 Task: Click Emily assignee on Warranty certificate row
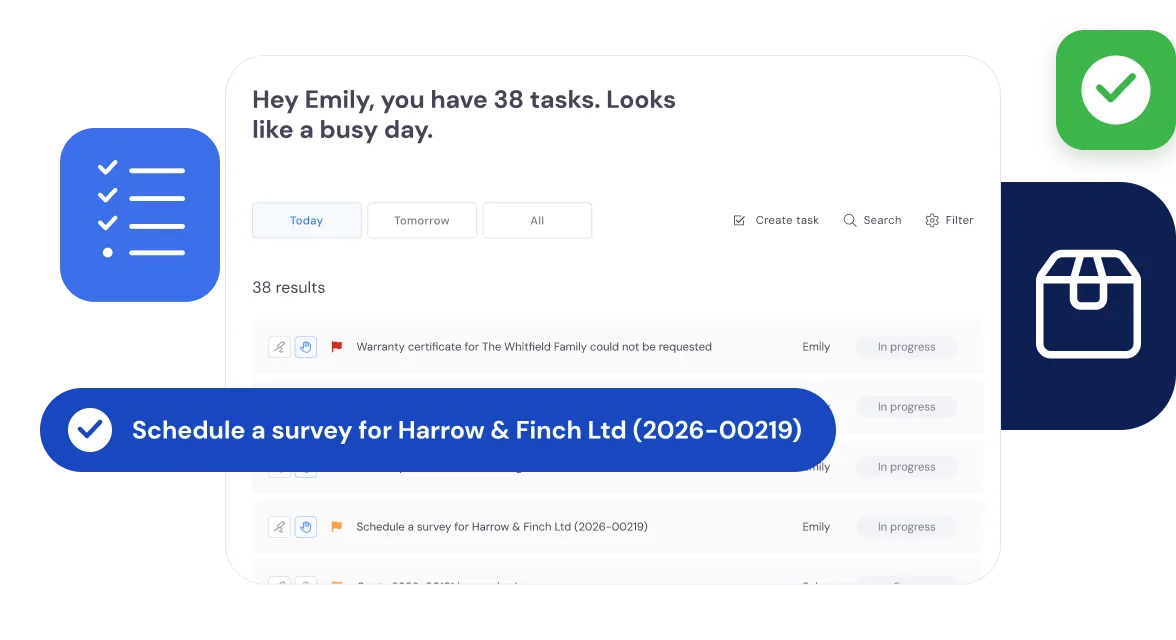click(x=816, y=347)
